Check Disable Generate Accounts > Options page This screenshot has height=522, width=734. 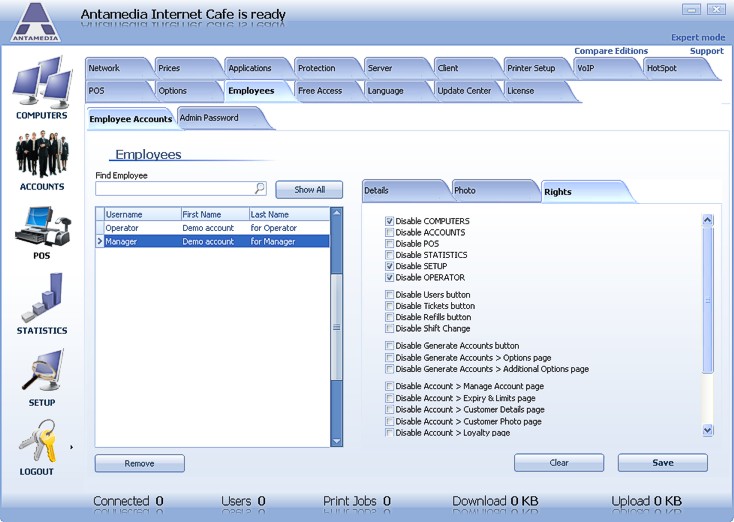point(389,357)
